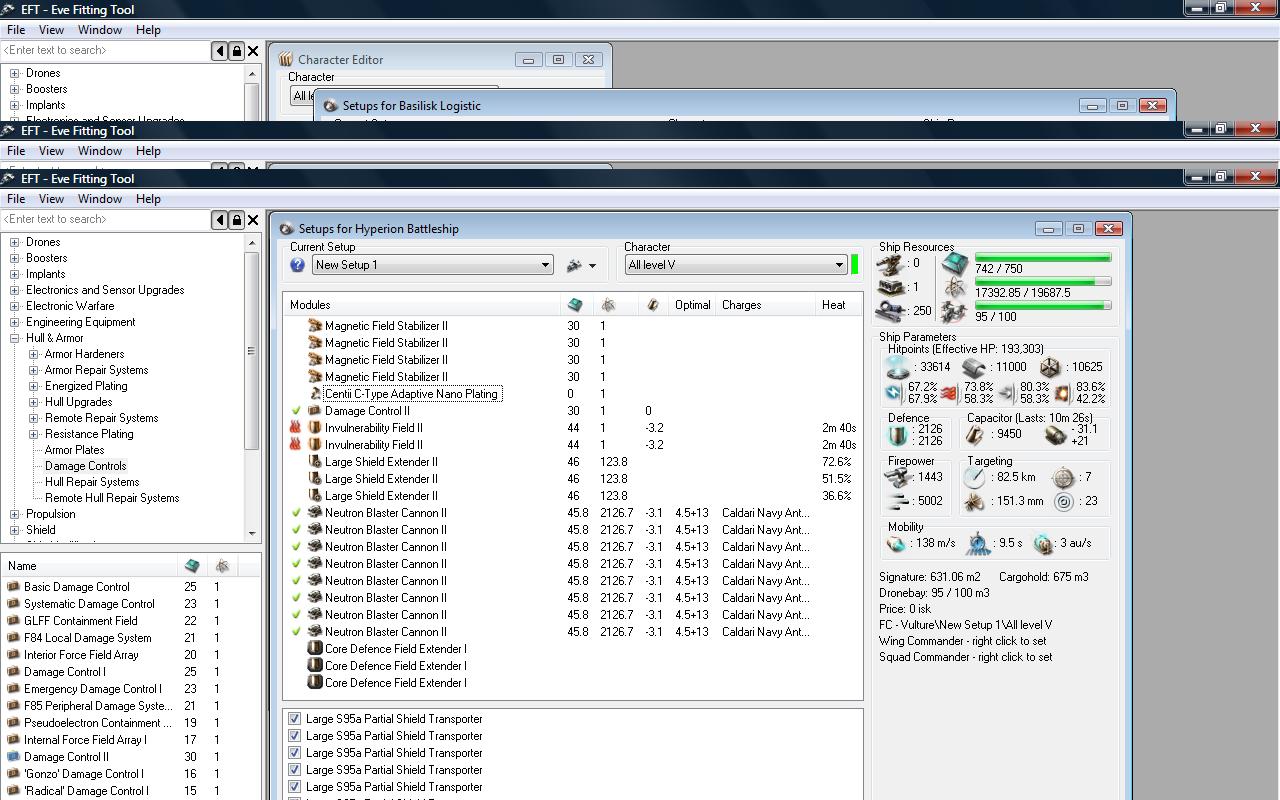Expand the Propulsion tree node
The width and height of the screenshot is (1280, 800).
(x=14, y=514)
